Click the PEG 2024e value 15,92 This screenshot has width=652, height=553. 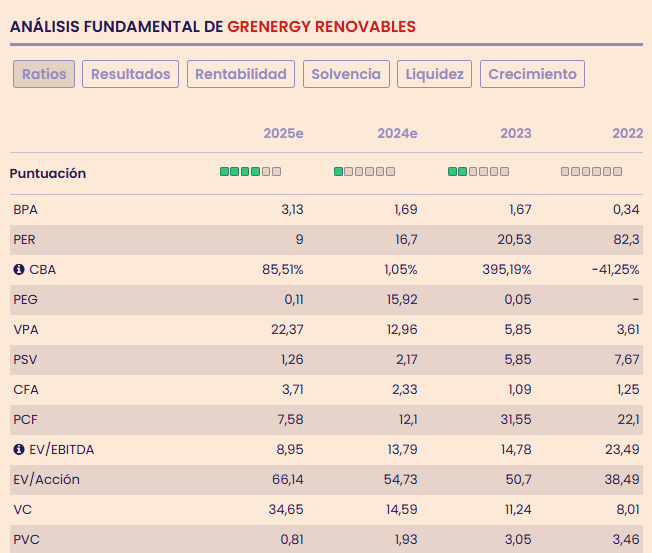(x=402, y=299)
